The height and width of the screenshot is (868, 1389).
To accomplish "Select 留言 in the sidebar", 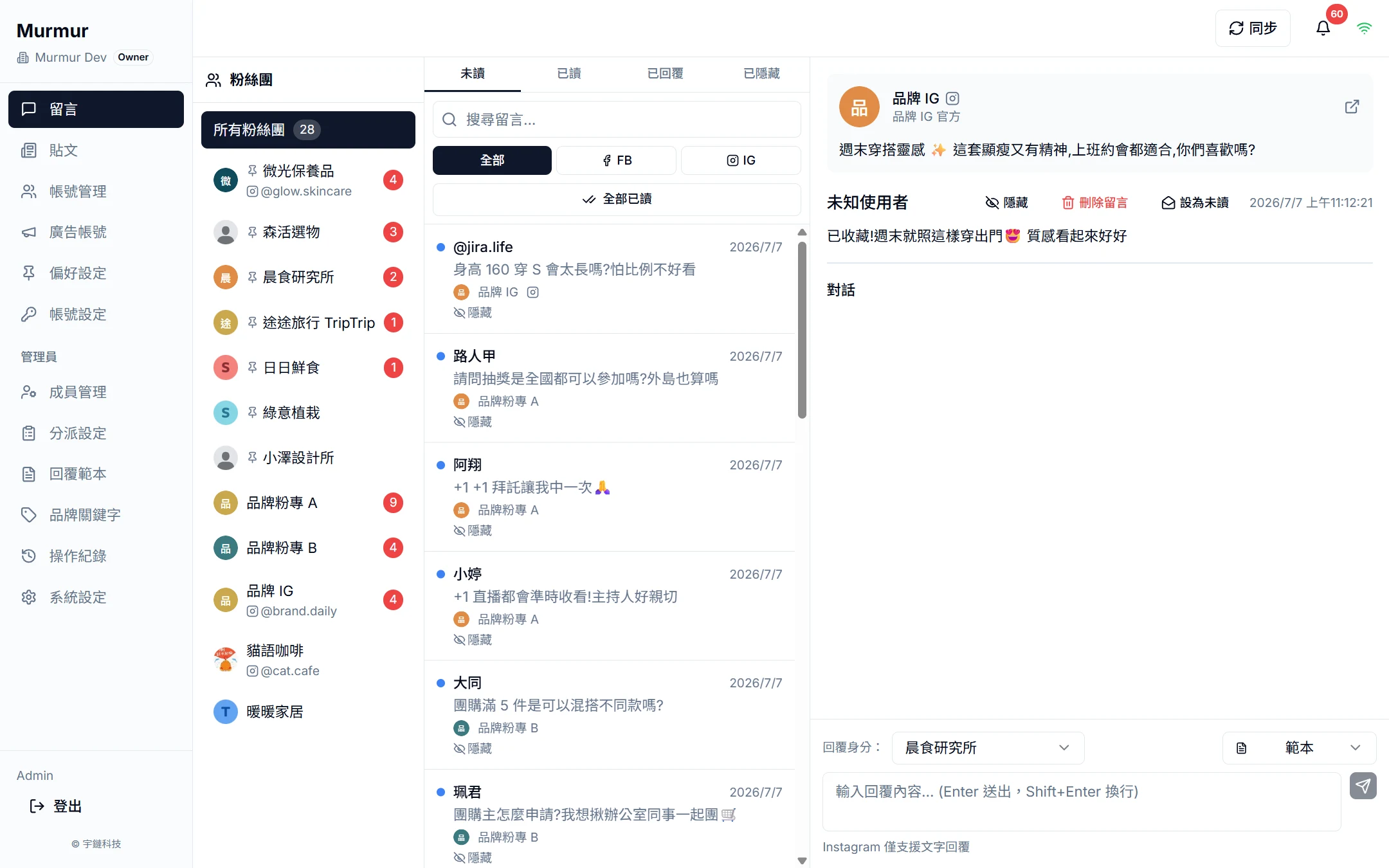I will coord(96,109).
